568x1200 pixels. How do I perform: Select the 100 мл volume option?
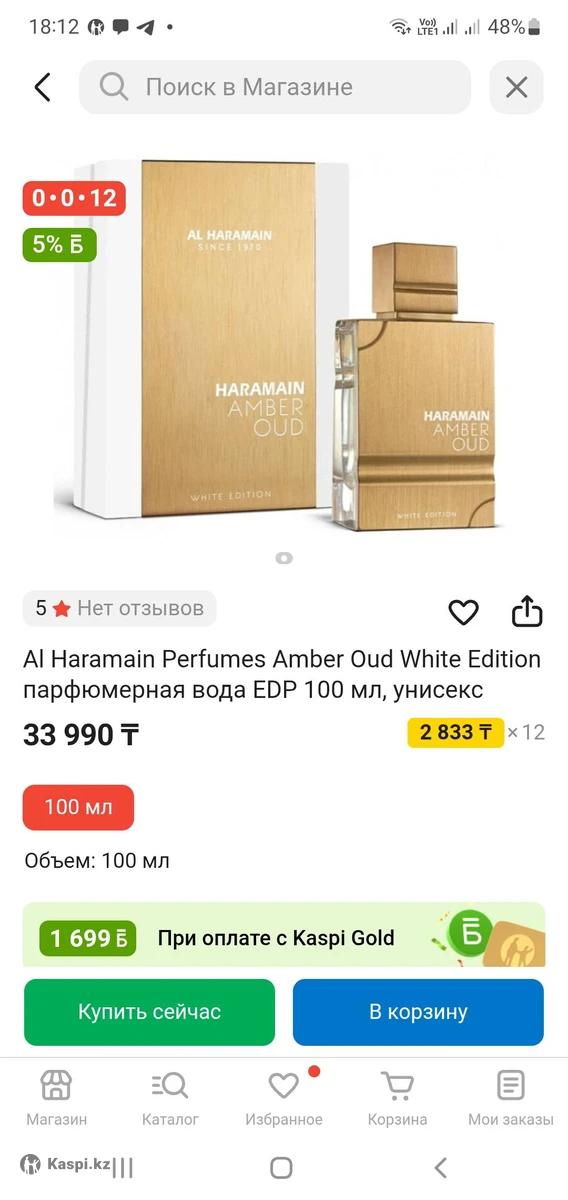tap(78, 807)
